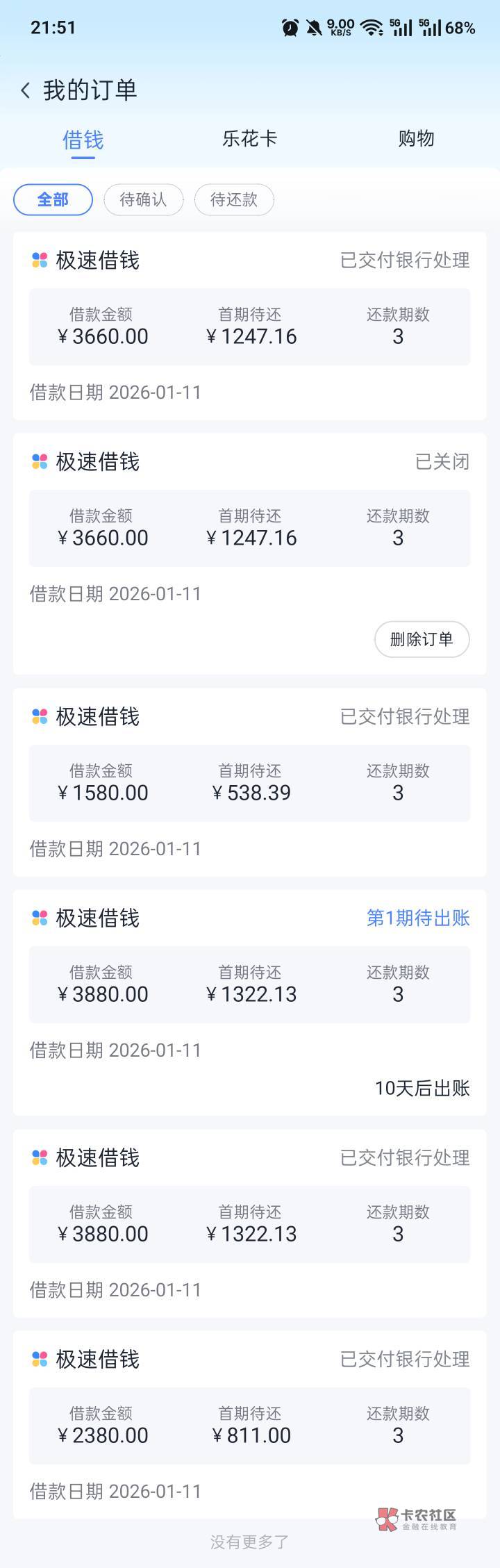
Task: Switch to the 乐花卡 tab
Action: click(250, 139)
